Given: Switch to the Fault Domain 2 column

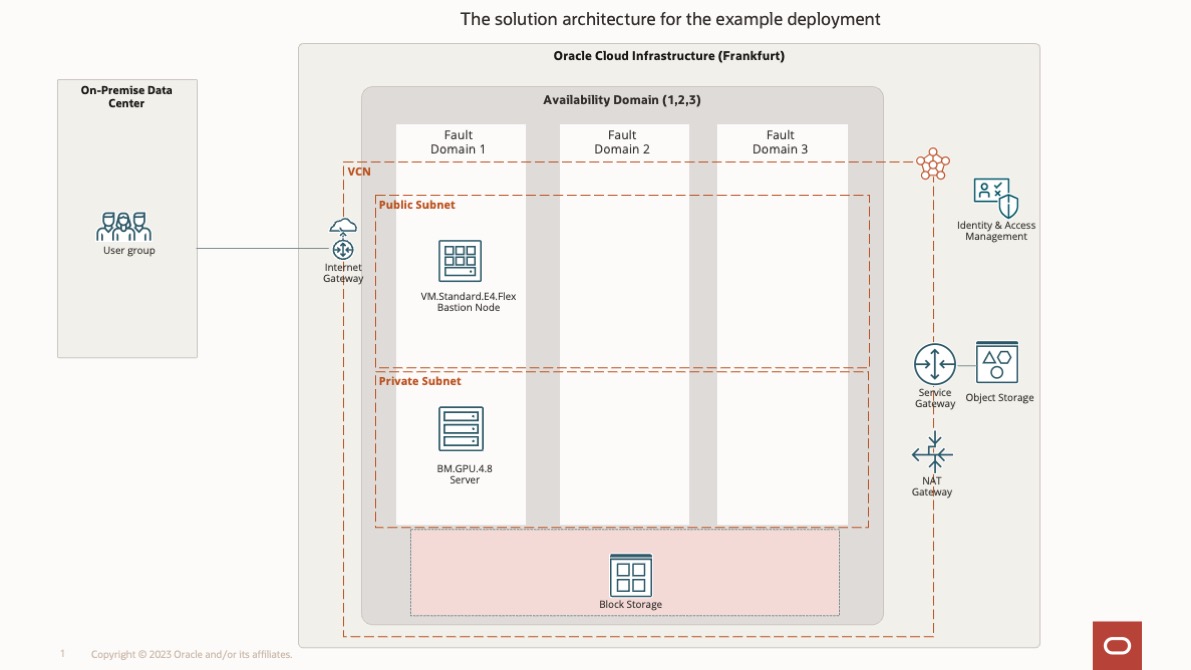Looking at the screenshot, I should point(622,142).
